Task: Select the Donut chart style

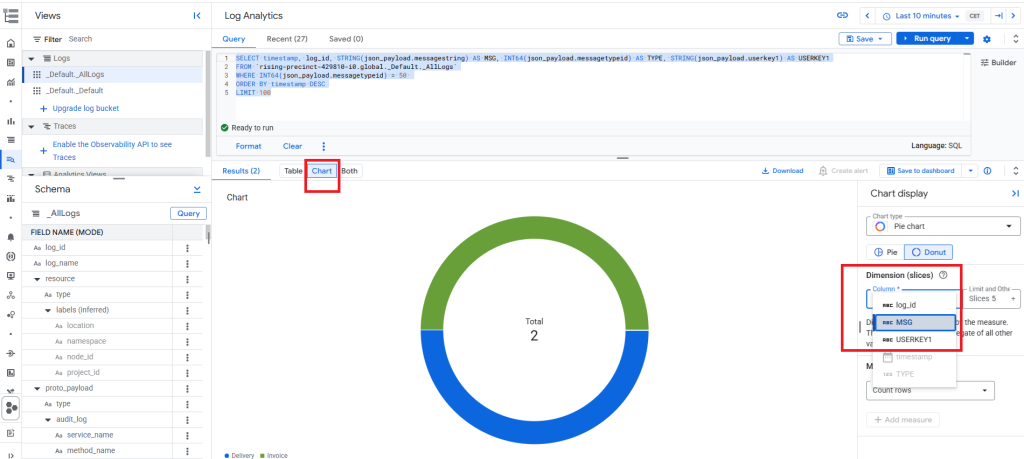Action: pos(929,252)
